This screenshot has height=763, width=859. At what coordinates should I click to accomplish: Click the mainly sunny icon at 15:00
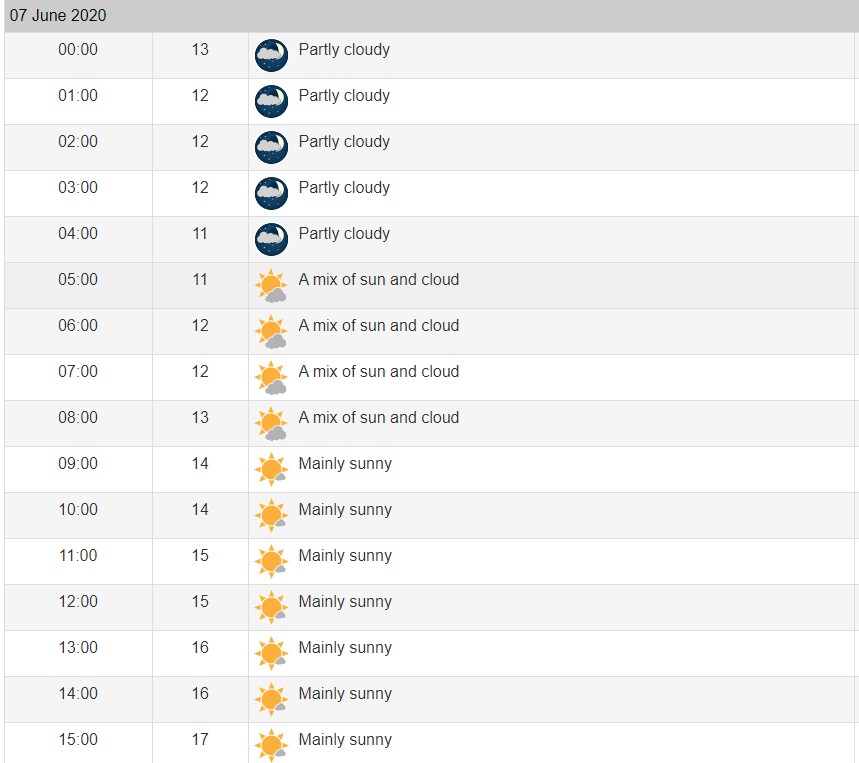271,745
